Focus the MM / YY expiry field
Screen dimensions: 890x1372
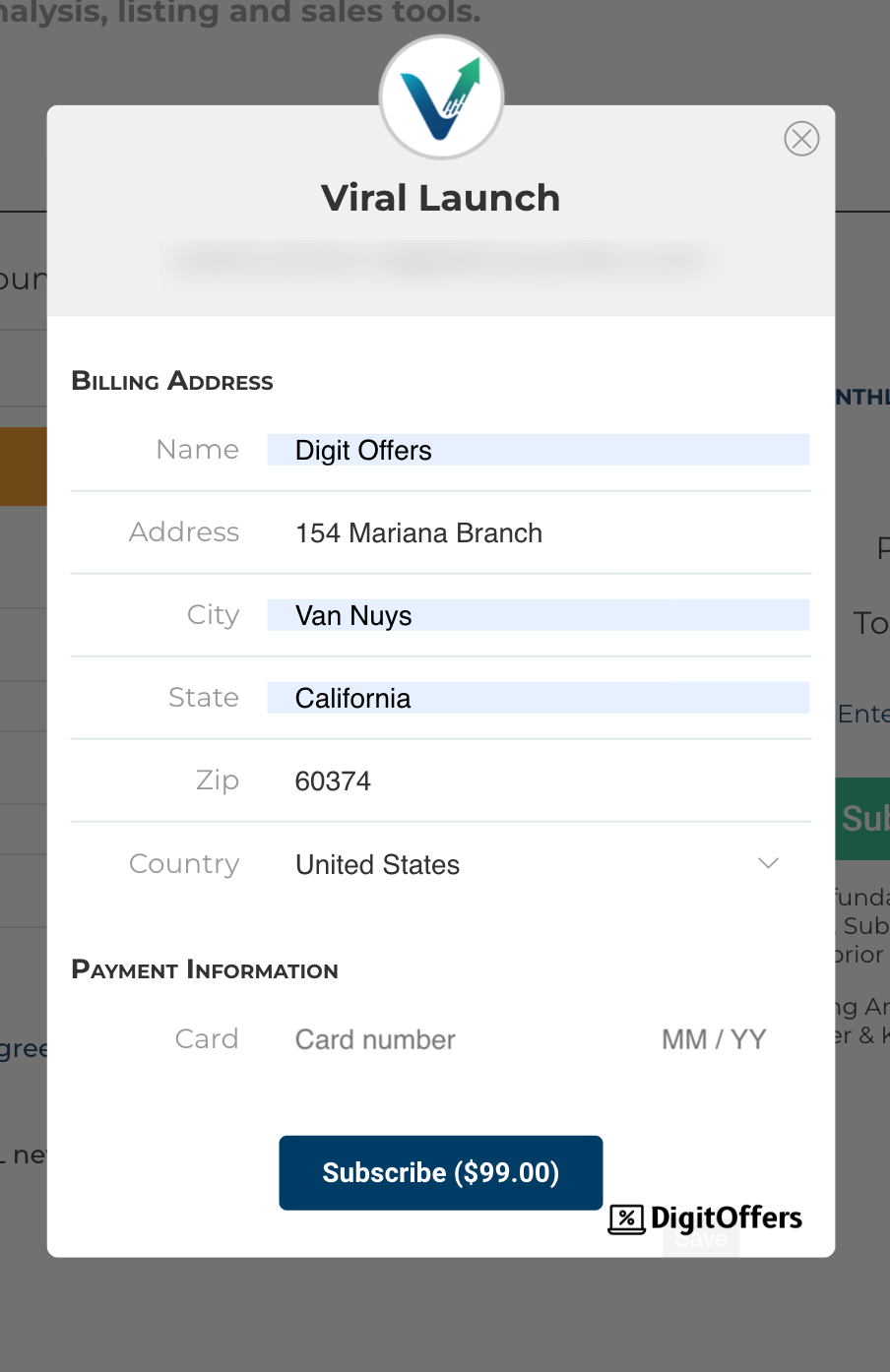714,1039
